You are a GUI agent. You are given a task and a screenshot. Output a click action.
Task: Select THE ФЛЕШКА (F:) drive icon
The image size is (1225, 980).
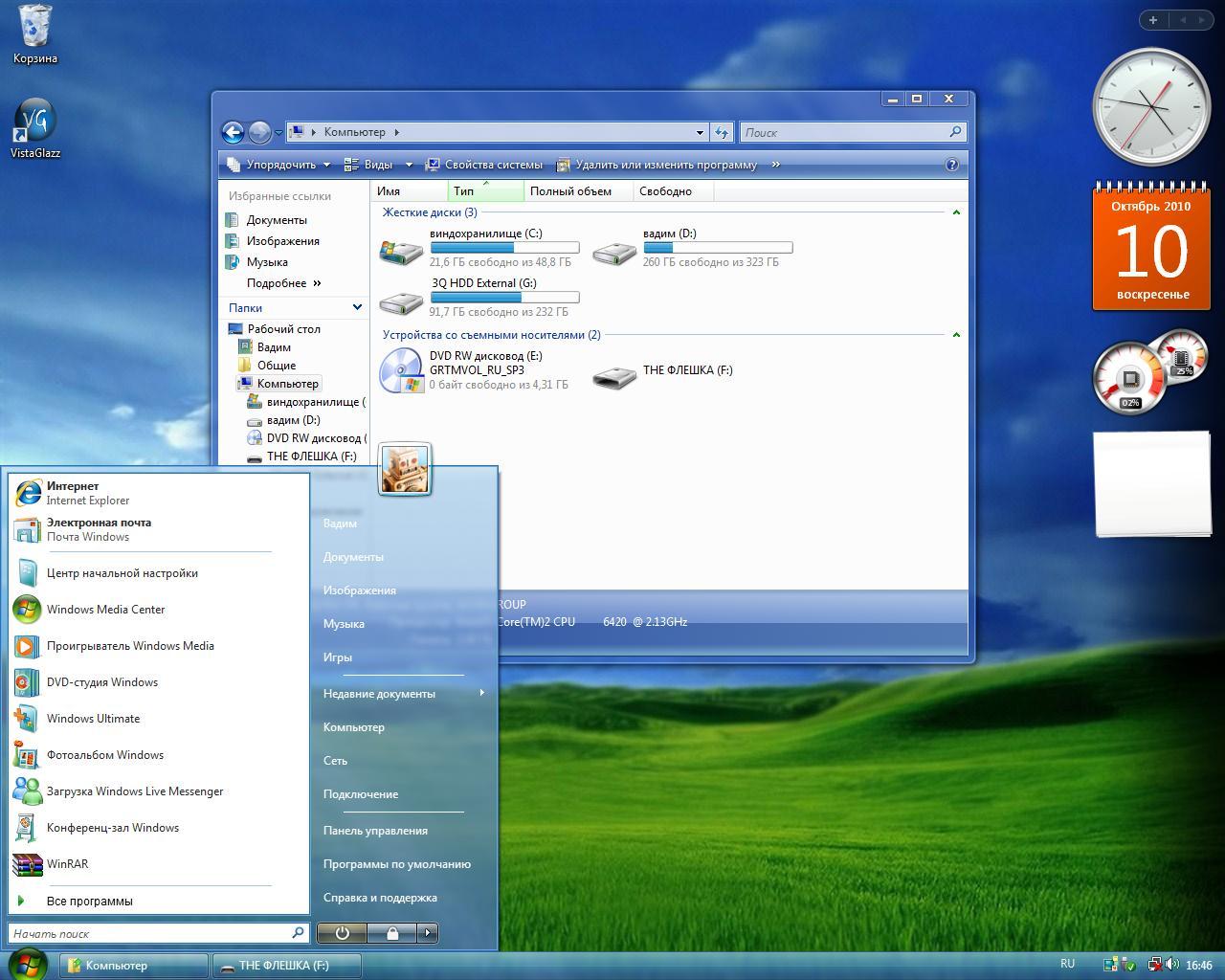point(613,376)
